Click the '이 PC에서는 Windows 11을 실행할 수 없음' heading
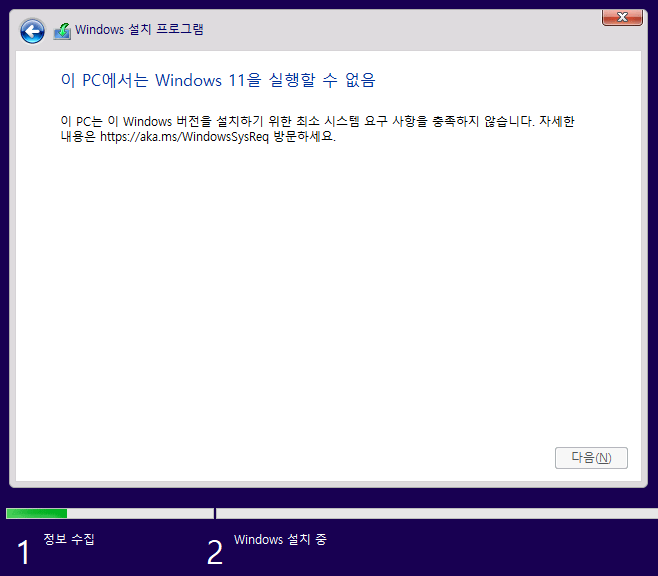658x576 pixels. 218,80
